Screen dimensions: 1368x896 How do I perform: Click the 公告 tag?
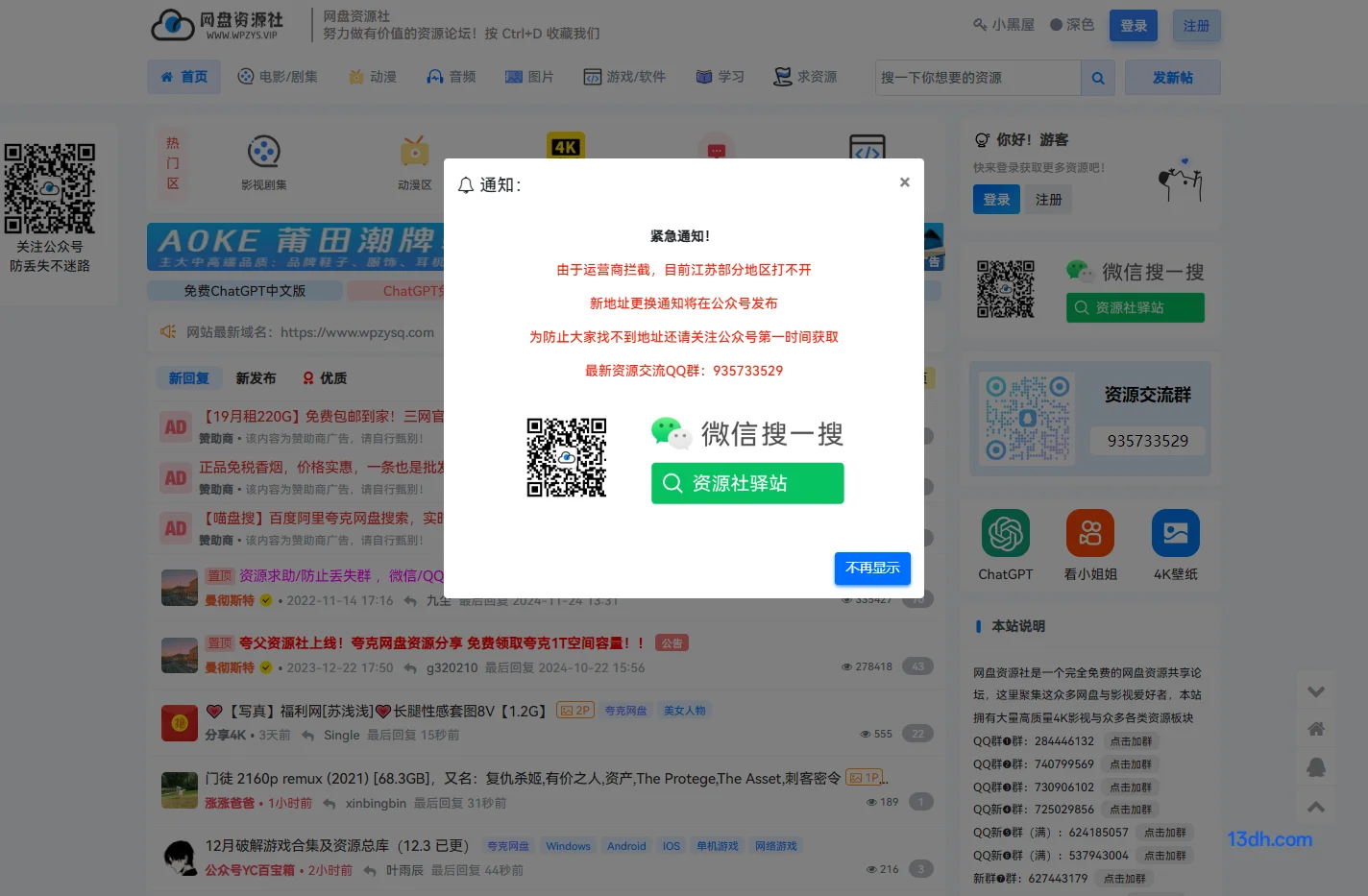pyautogui.click(x=672, y=643)
